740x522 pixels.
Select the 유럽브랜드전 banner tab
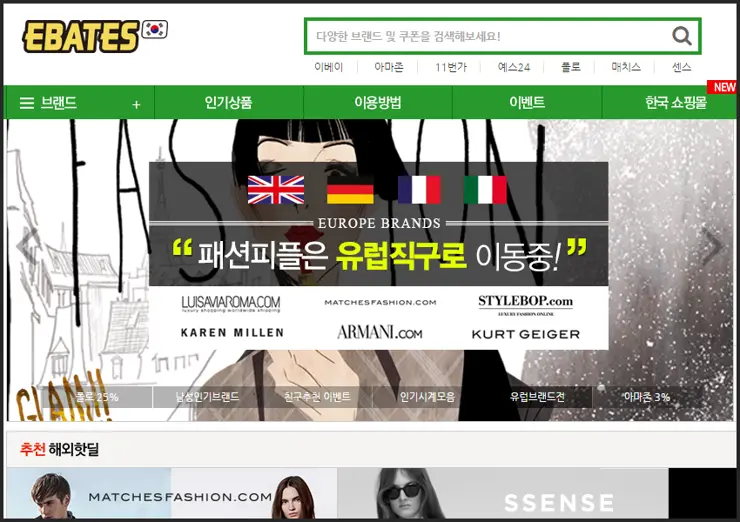click(x=537, y=397)
